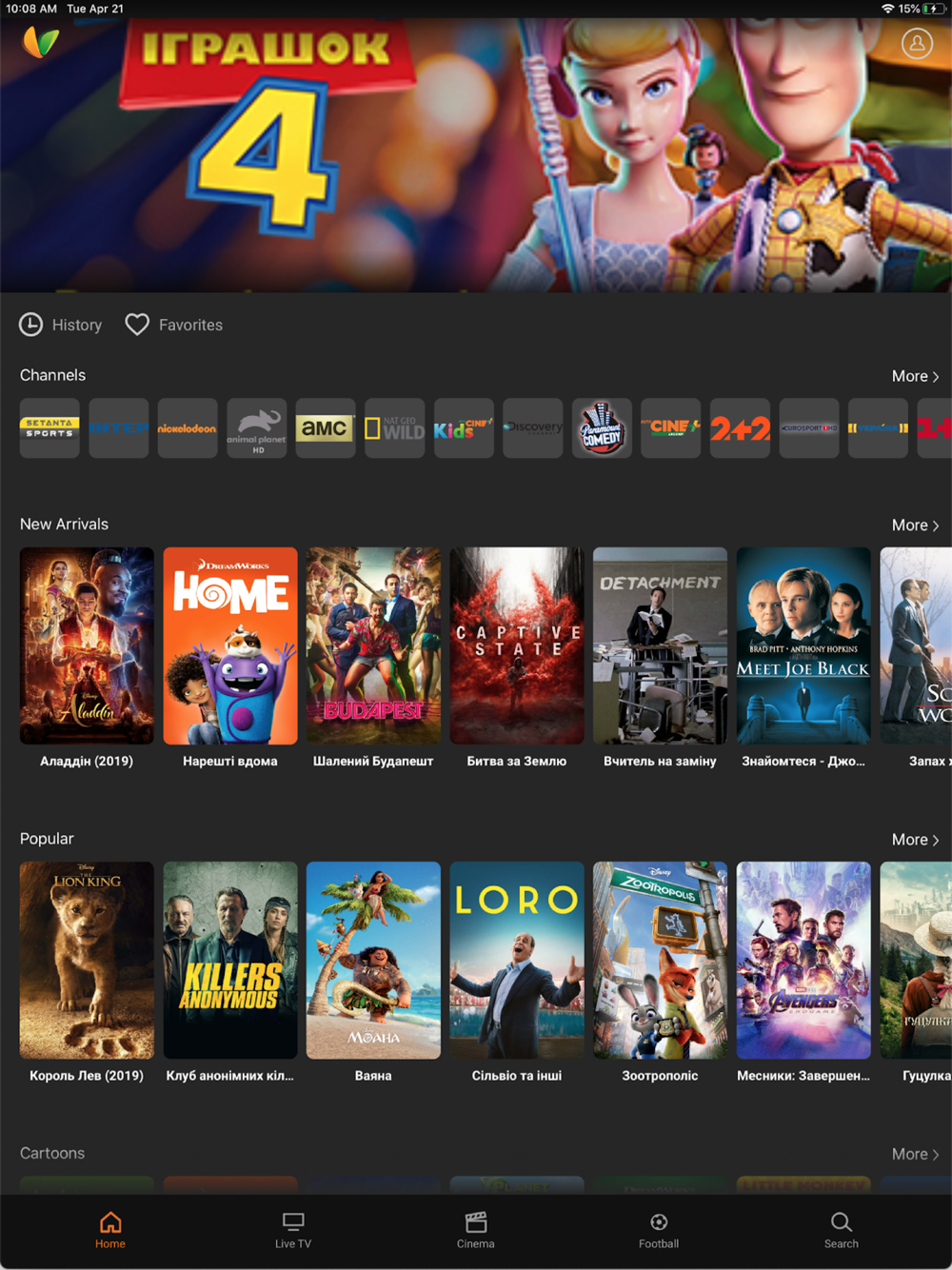Open the Budapest movie poster
The image size is (952, 1270).
pos(373,645)
